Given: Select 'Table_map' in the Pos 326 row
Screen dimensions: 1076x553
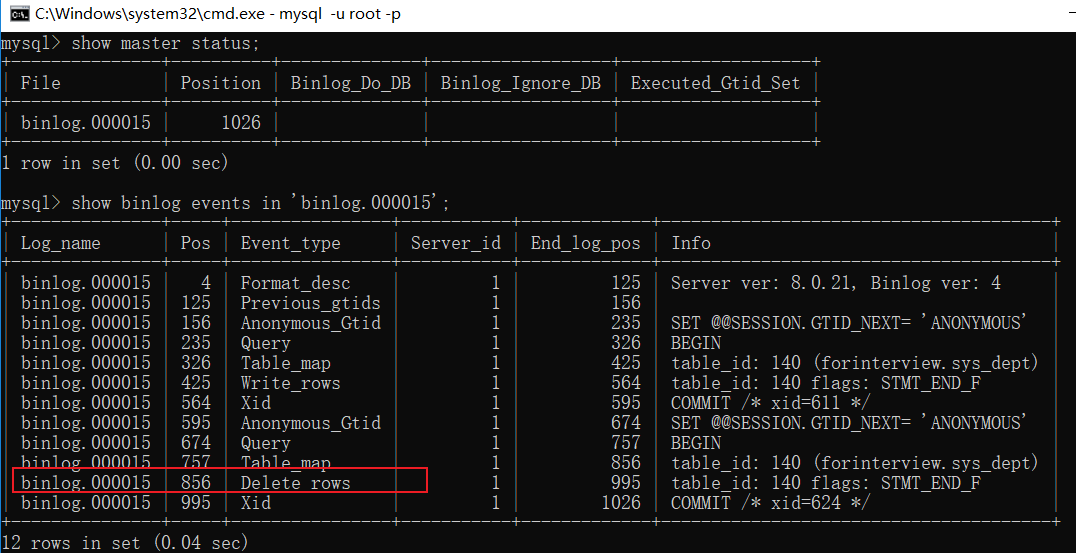Looking at the screenshot, I should click(x=285, y=363).
